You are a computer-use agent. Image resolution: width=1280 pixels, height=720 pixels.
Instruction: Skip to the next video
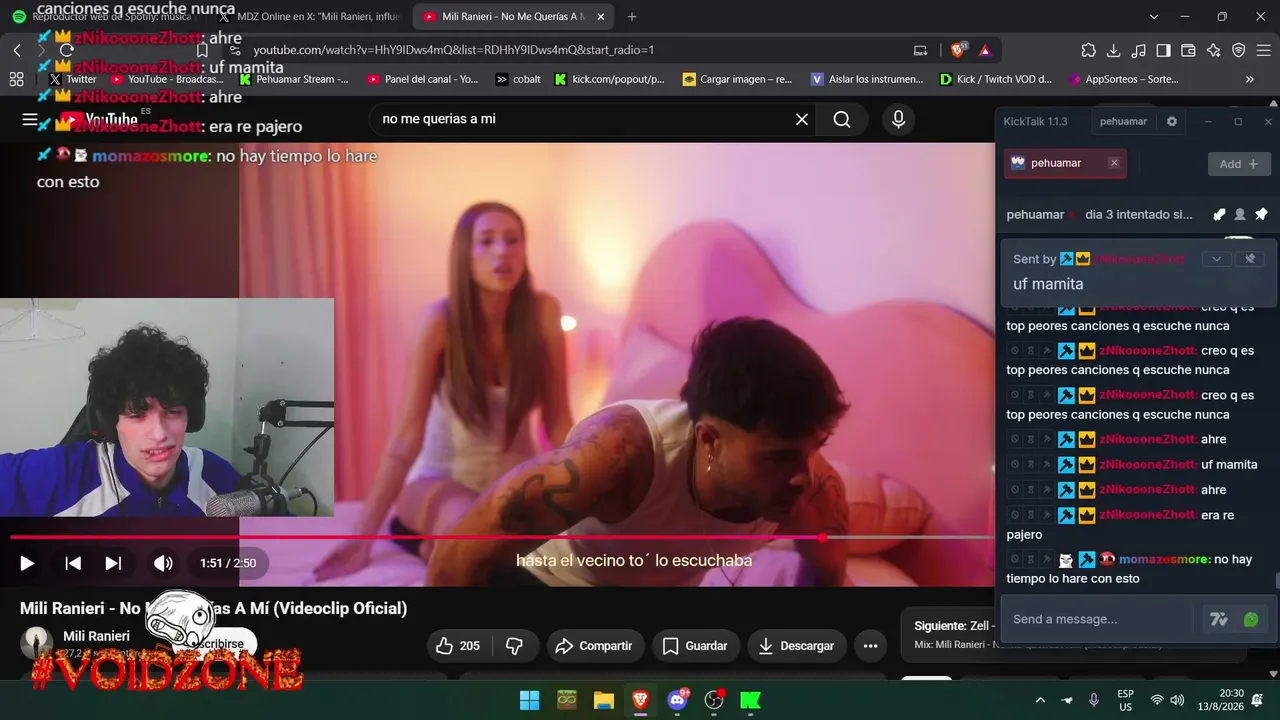click(113, 563)
